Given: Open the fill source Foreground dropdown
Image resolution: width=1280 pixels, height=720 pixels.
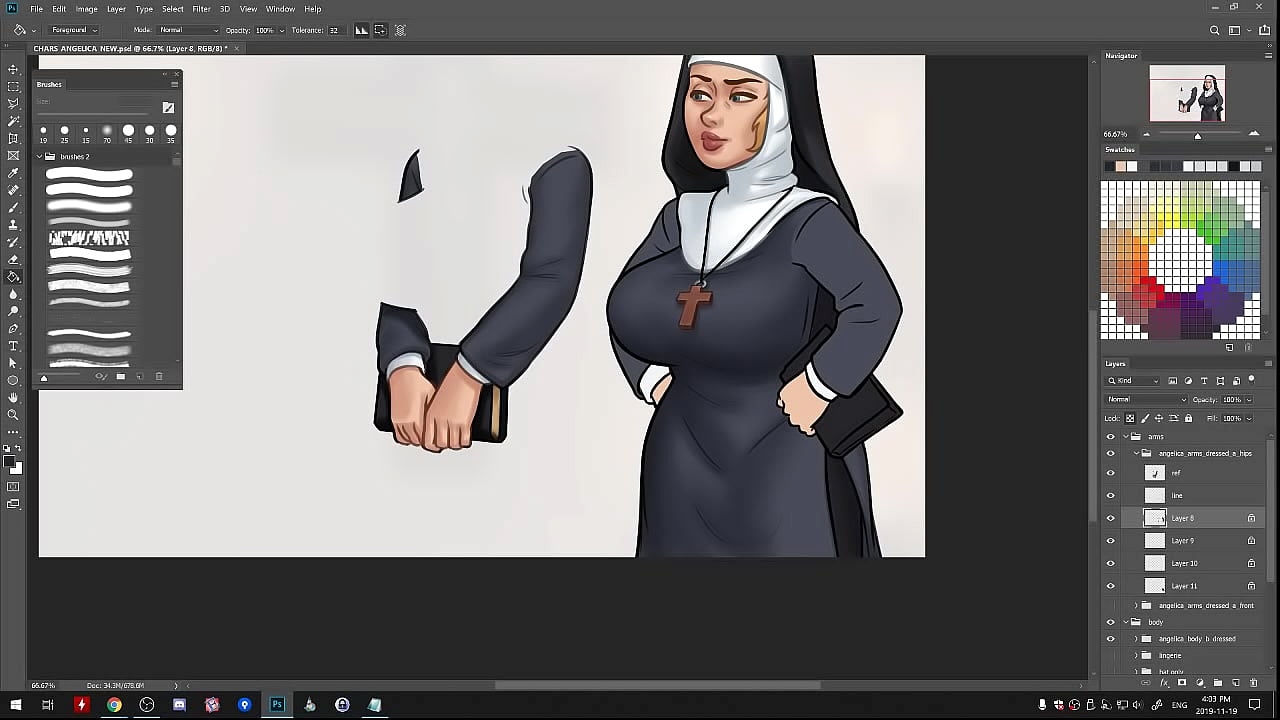Looking at the screenshot, I should 74,30.
